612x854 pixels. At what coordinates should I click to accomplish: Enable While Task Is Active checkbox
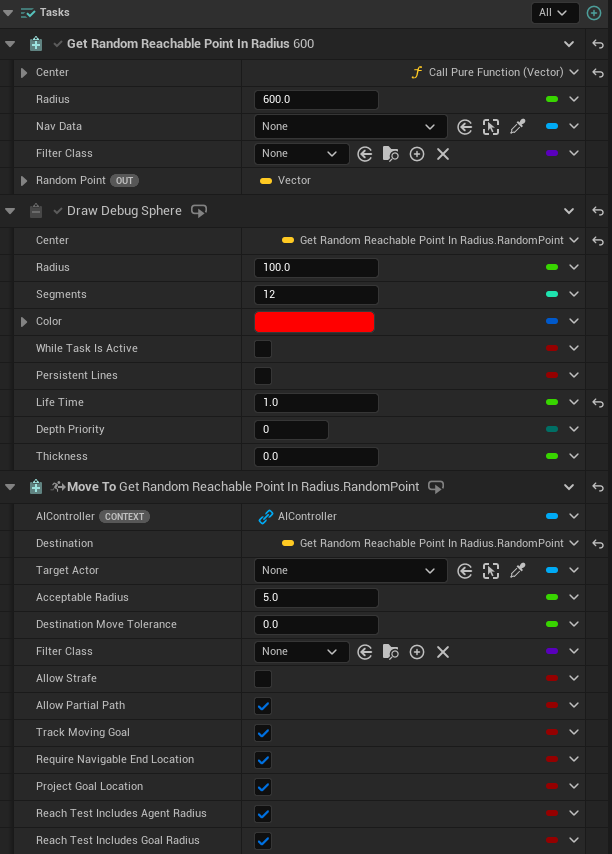(x=263, y=349)
